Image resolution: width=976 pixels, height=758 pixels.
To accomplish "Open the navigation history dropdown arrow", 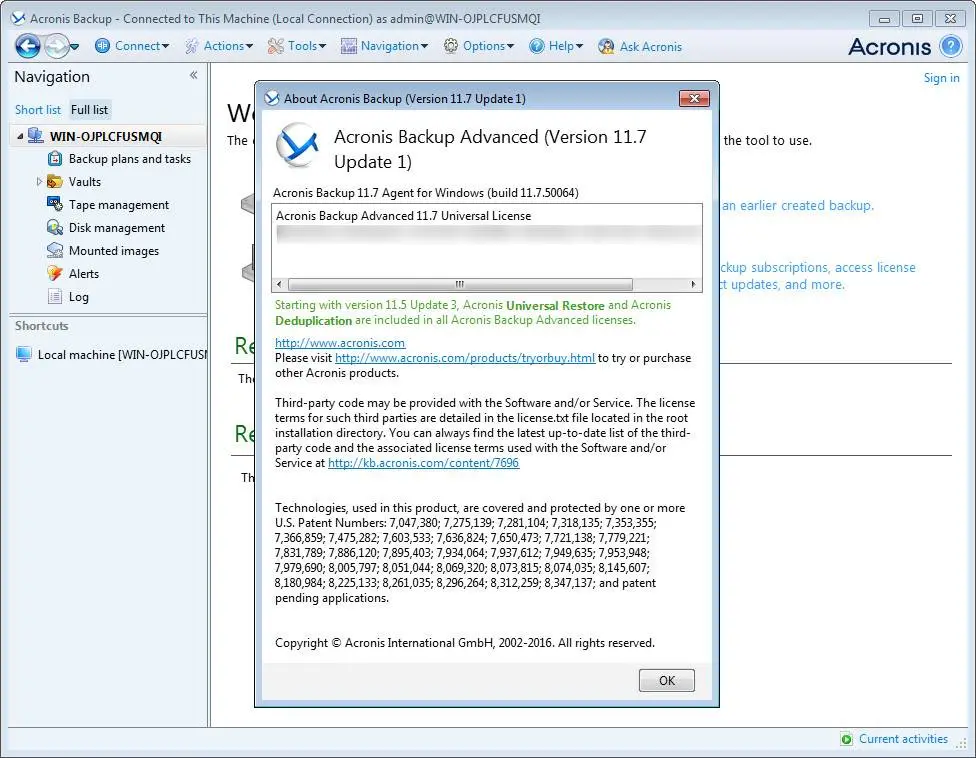I will point(75,47).
